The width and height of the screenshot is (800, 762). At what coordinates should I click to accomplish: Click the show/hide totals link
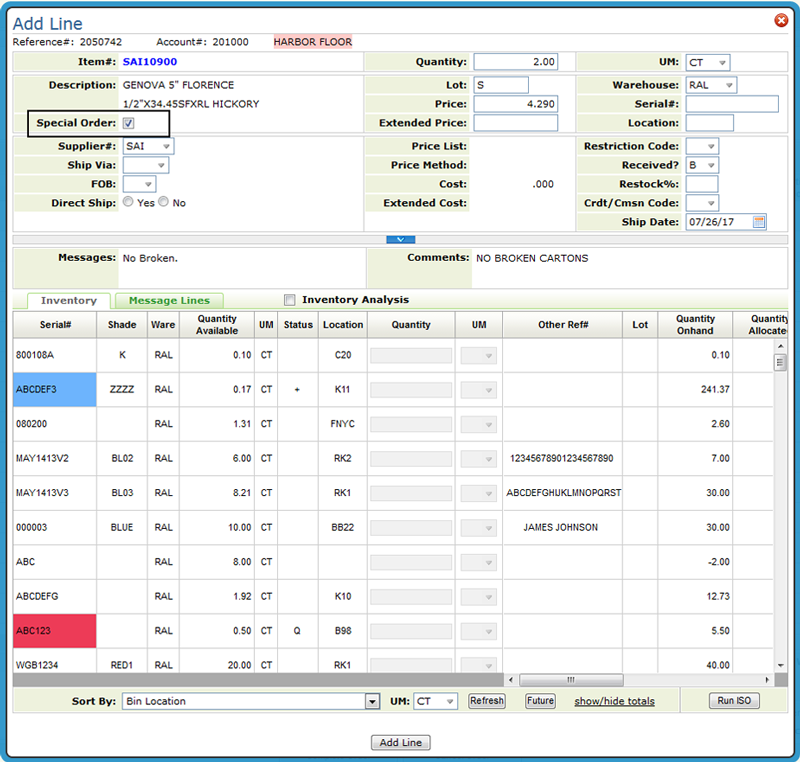[x=614, y=702]
